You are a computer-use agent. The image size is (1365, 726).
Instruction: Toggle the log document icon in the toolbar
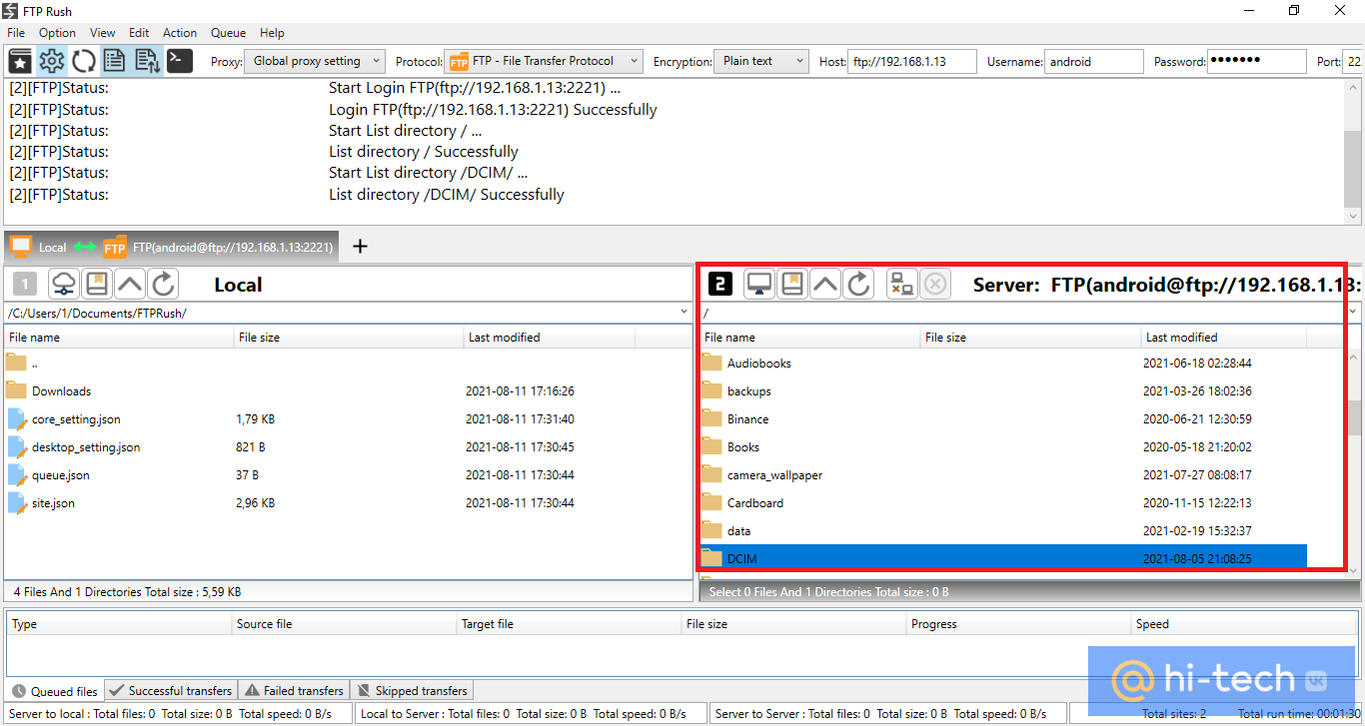click(115, 61)
